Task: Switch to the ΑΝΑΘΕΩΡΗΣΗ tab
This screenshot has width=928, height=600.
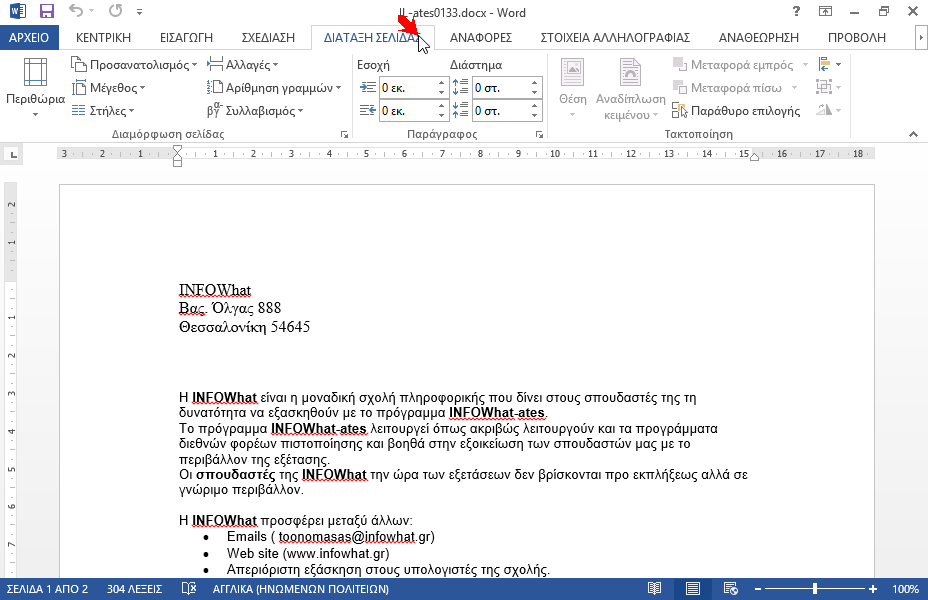Action: tap(759, 38)
